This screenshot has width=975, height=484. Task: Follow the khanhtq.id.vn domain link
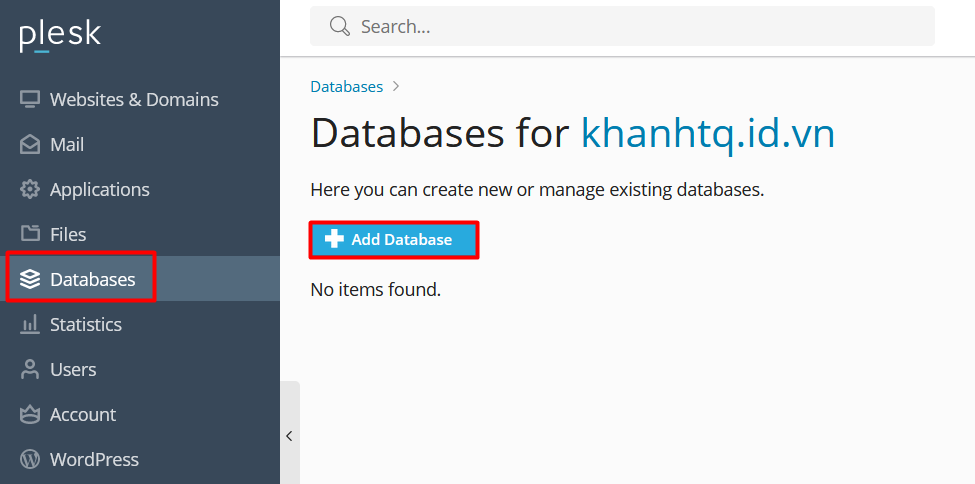(707, 133)
